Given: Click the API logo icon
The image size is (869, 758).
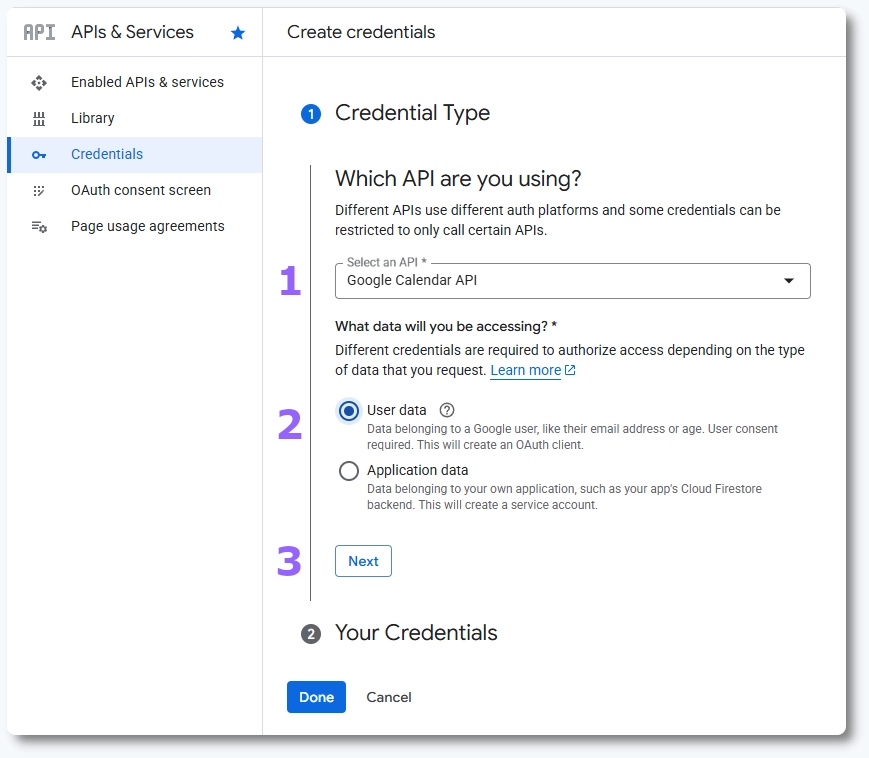Looking at the screenshot, I should (39, 32).
